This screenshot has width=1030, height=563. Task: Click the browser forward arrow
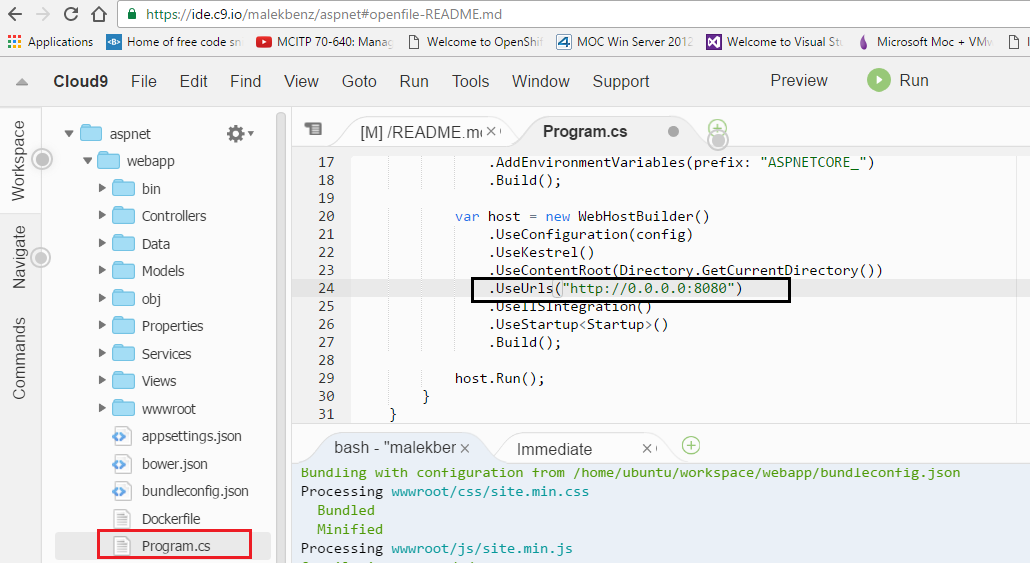tap(43, 14)
